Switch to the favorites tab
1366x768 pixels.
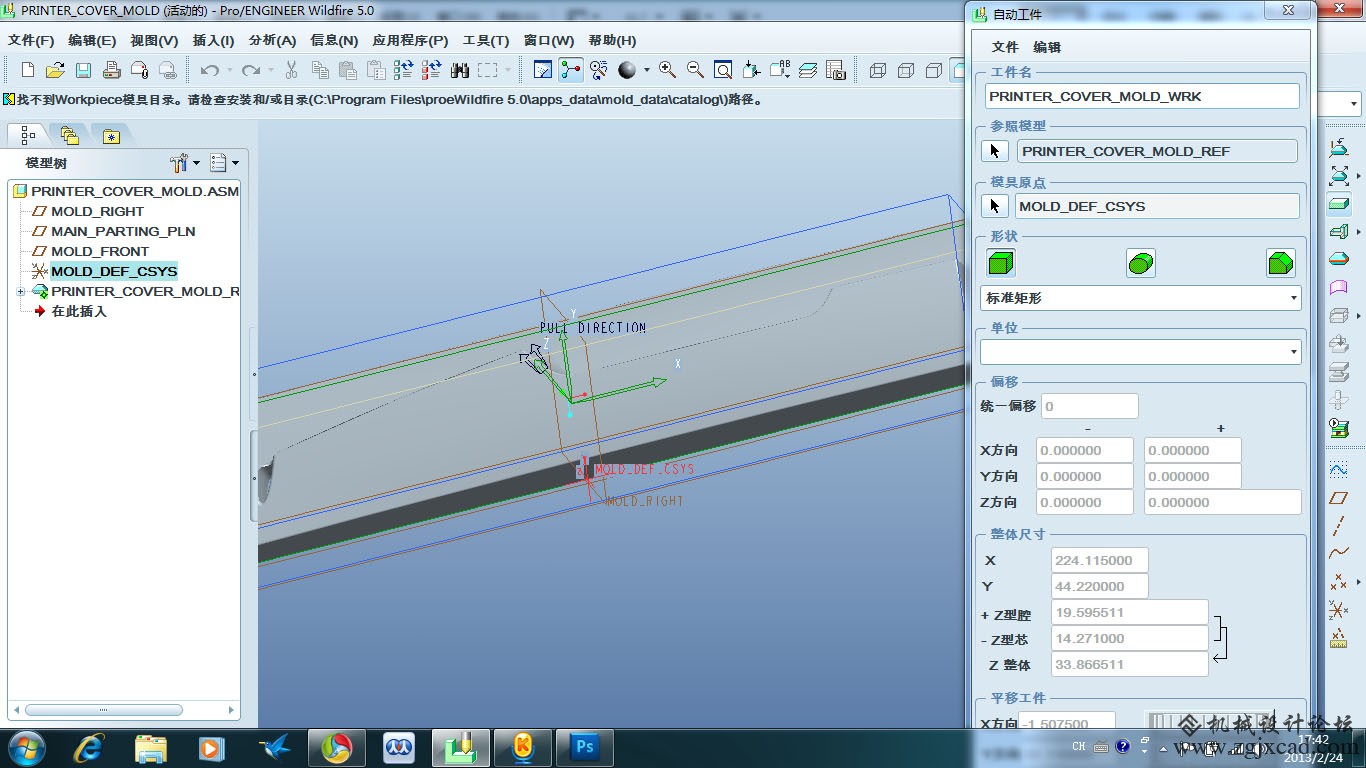[x=110, y=134]
